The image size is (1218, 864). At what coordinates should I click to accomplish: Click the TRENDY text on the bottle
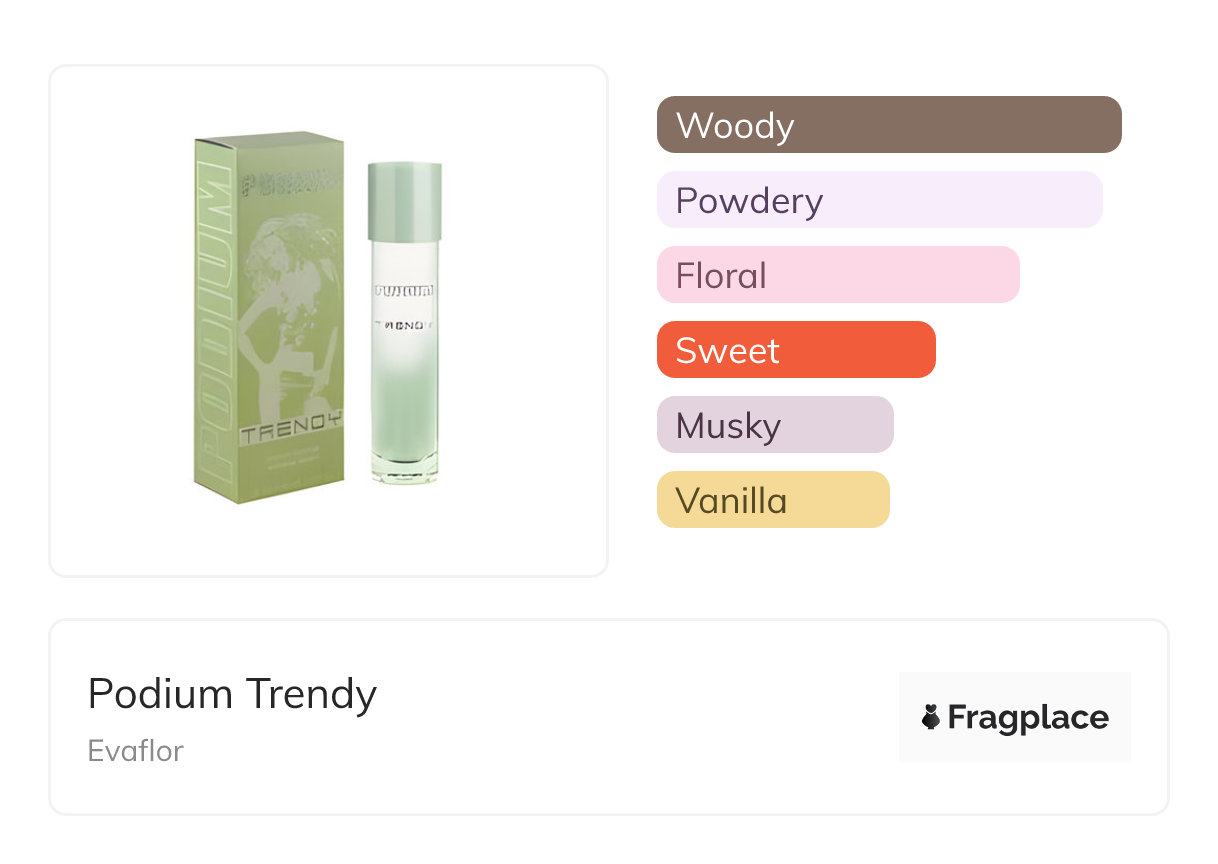(x=403, y=326)
